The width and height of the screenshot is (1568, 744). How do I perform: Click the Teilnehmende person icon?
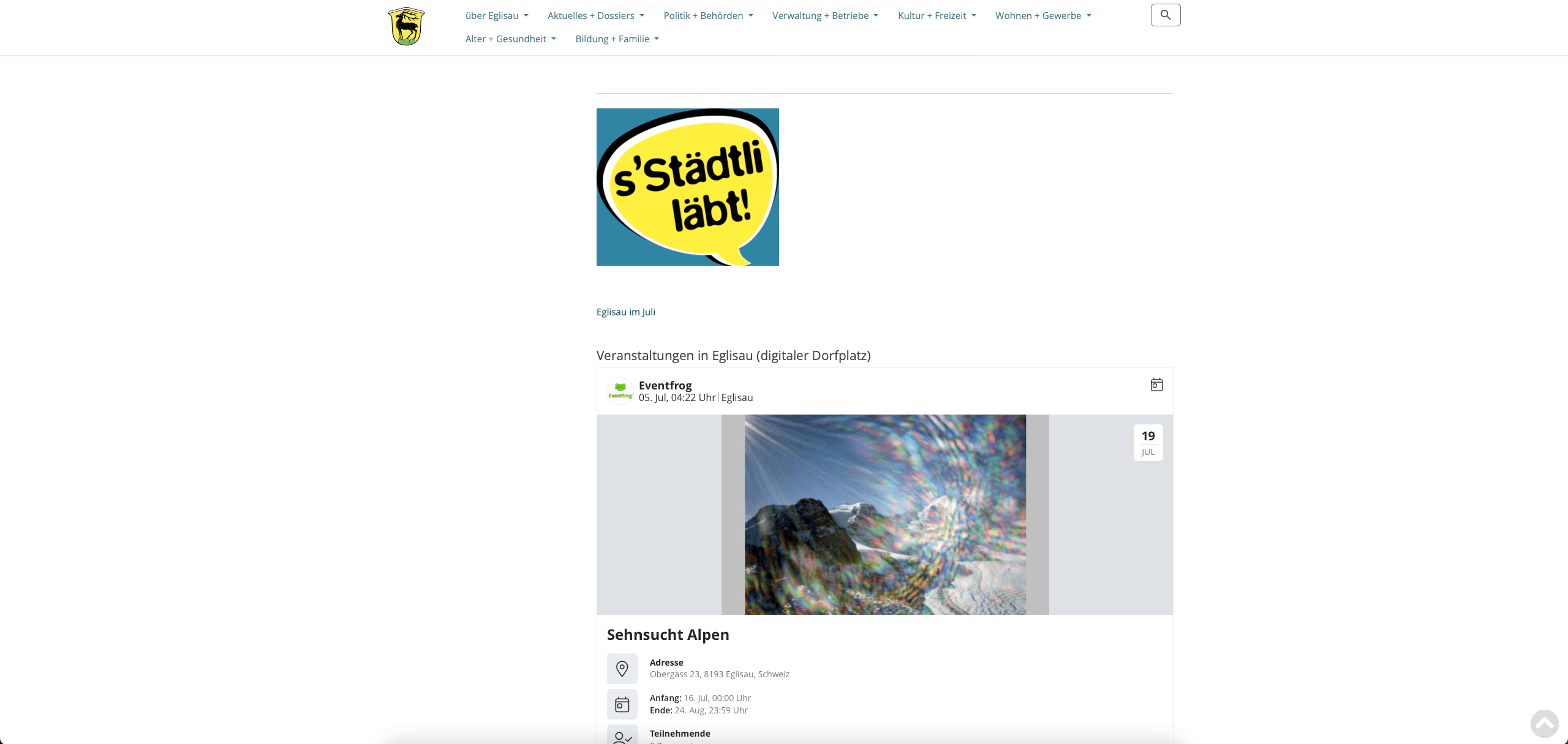click(x=622, y=735)
